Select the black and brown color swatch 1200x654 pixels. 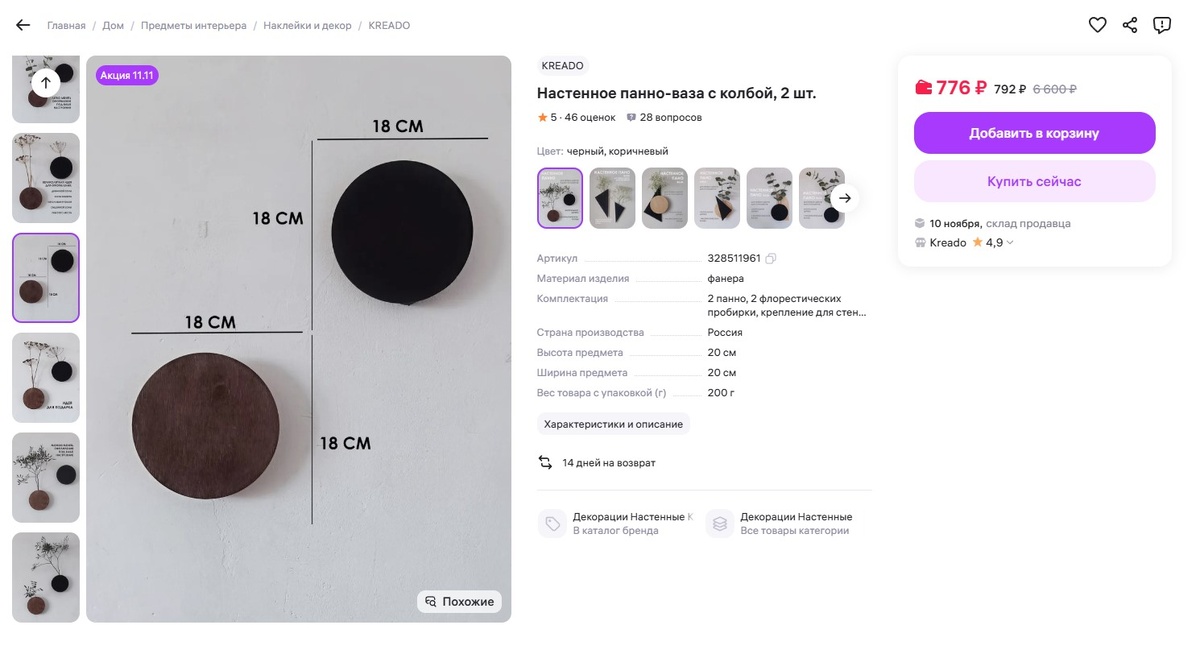point(560,198)
